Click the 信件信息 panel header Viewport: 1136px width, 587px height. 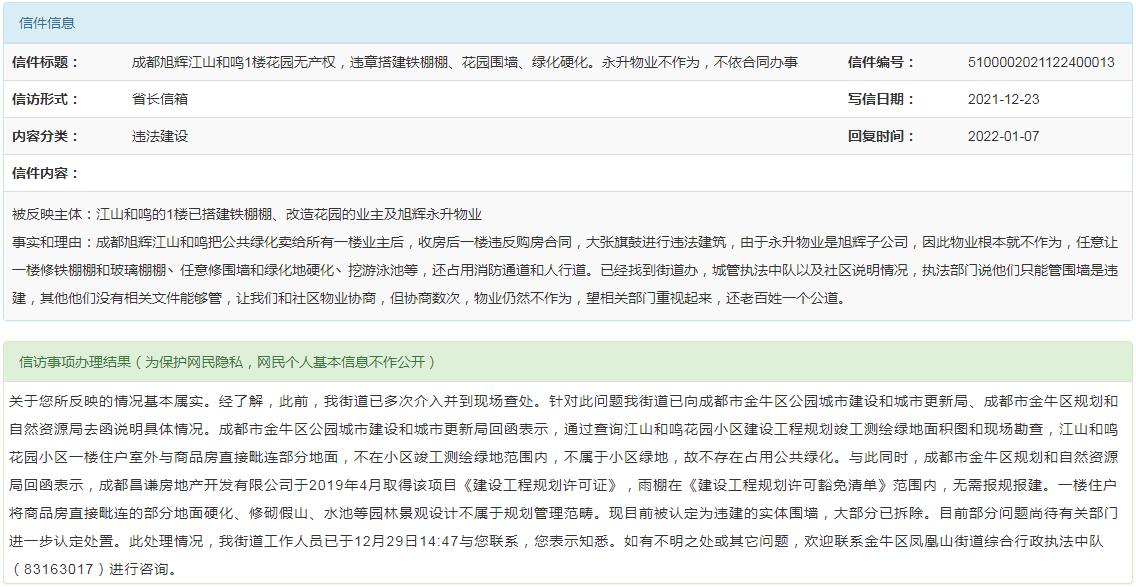567,23
